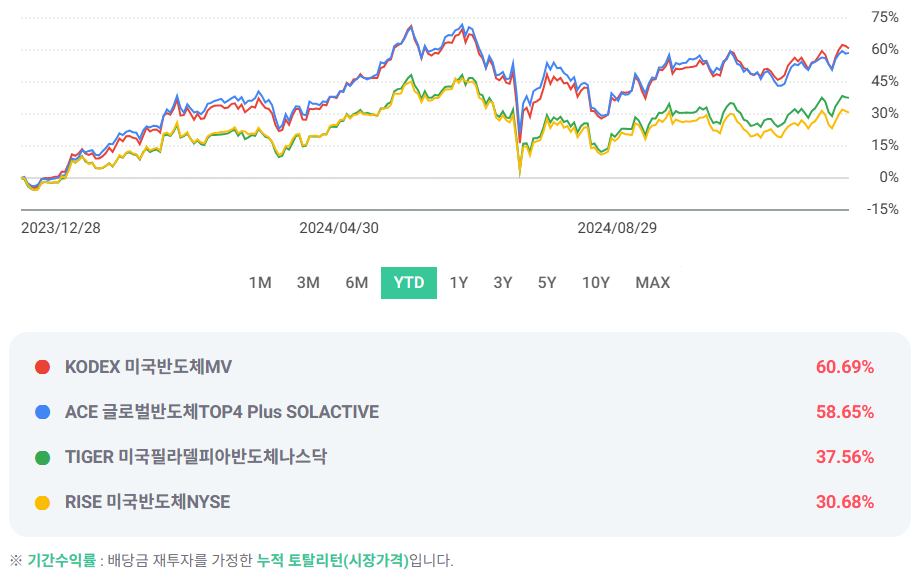Open RISE 미국반도체NYSE fund name
Image resolution: width=917 pixels, height=573 pixels.
click(x=147, y=502)
